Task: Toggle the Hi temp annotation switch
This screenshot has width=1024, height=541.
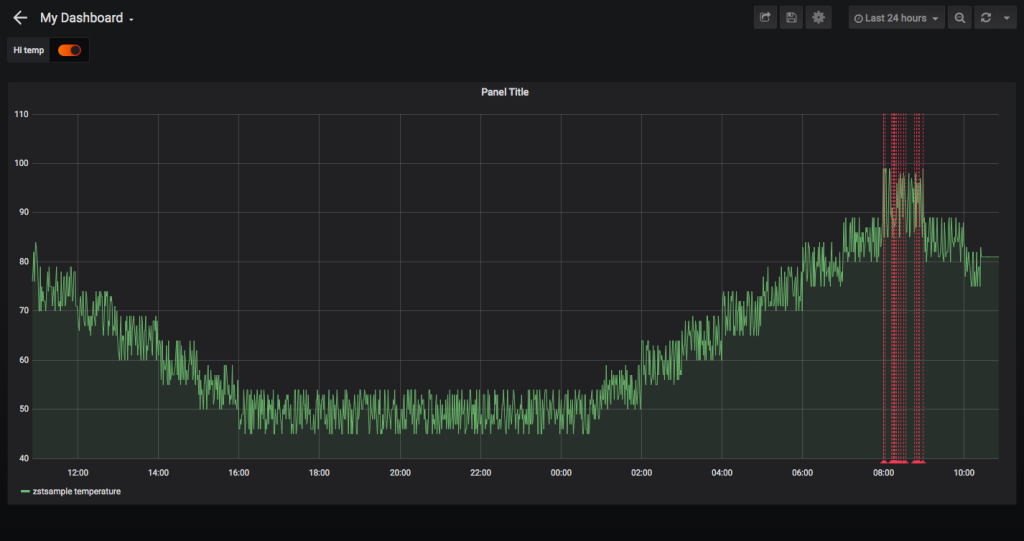Action: (69, 50)
